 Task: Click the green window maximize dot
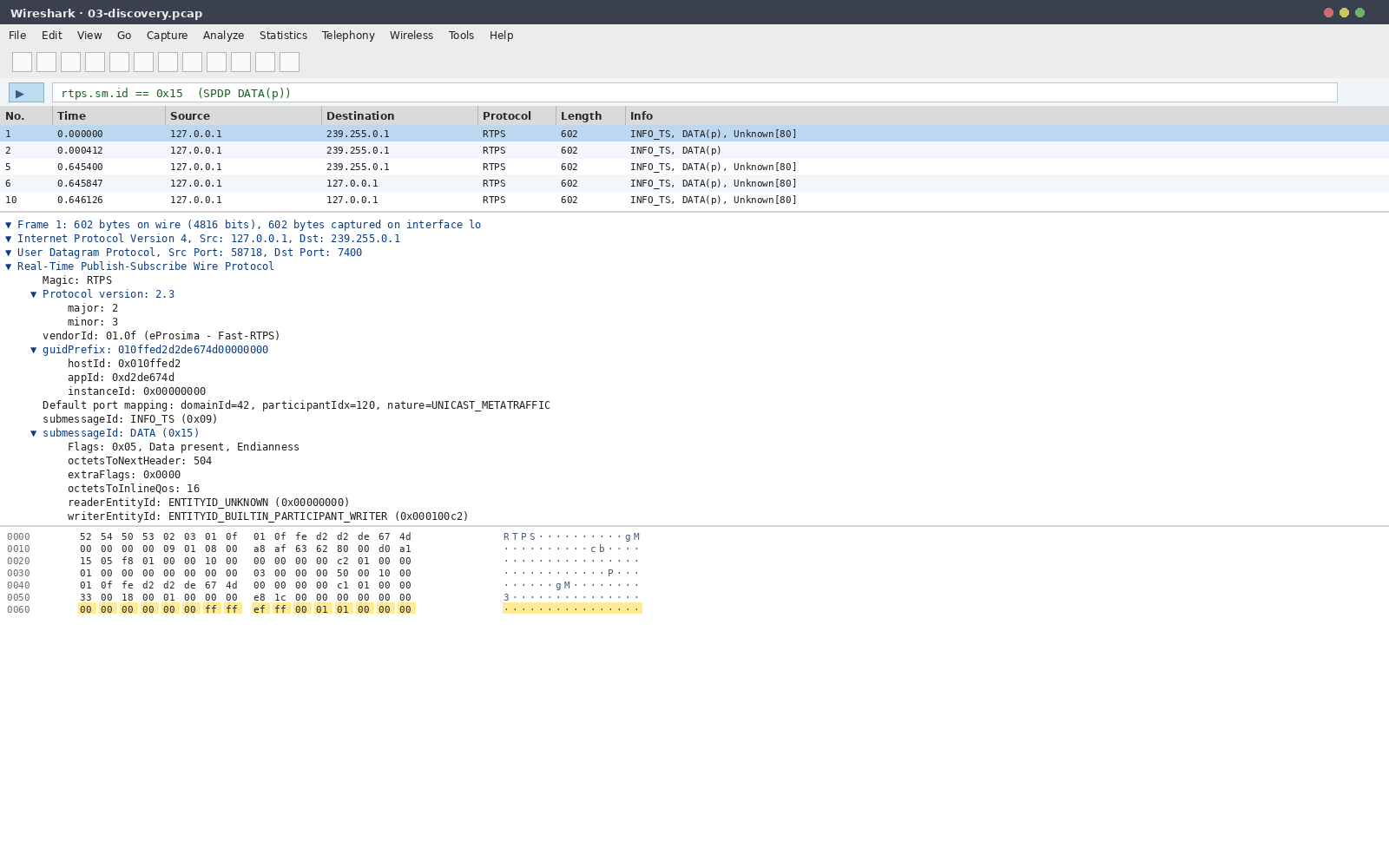(x=1359, y=12)
